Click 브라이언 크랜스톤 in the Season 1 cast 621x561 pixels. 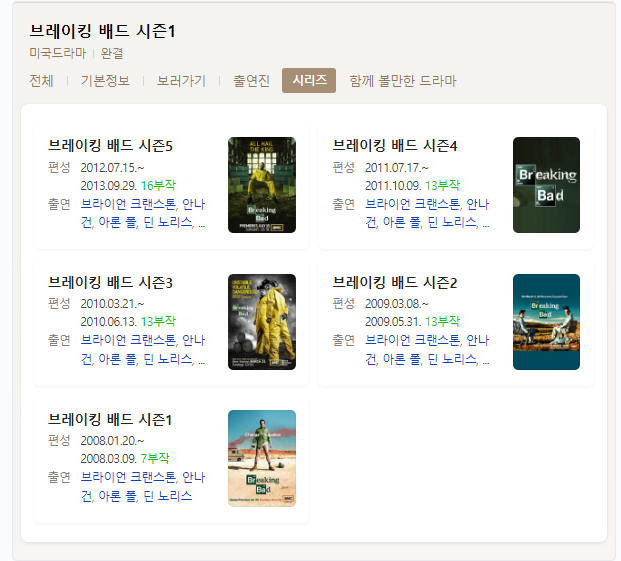click(128, 477)
